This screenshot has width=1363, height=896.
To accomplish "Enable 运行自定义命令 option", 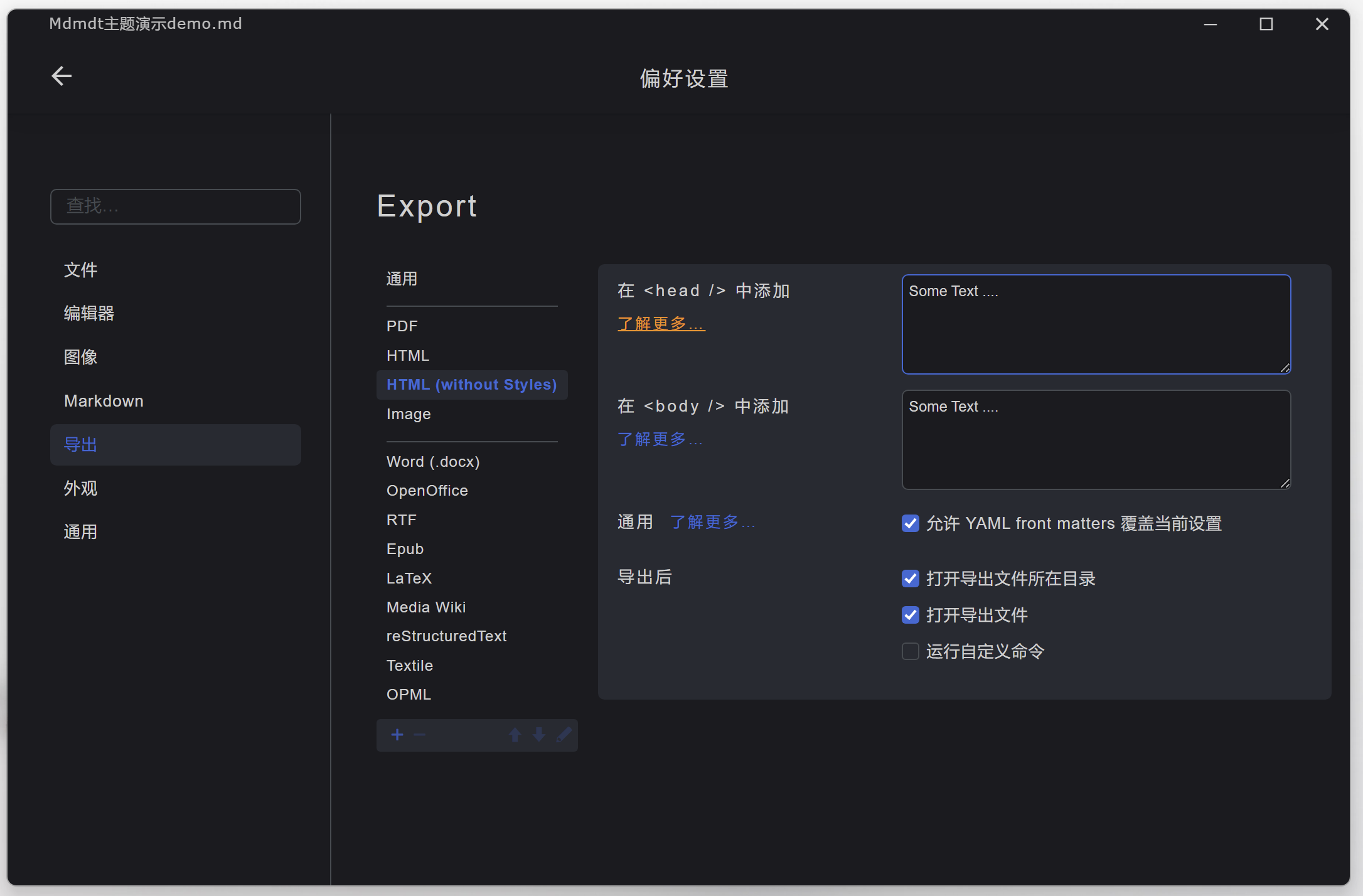I will [x=910, y=651].
